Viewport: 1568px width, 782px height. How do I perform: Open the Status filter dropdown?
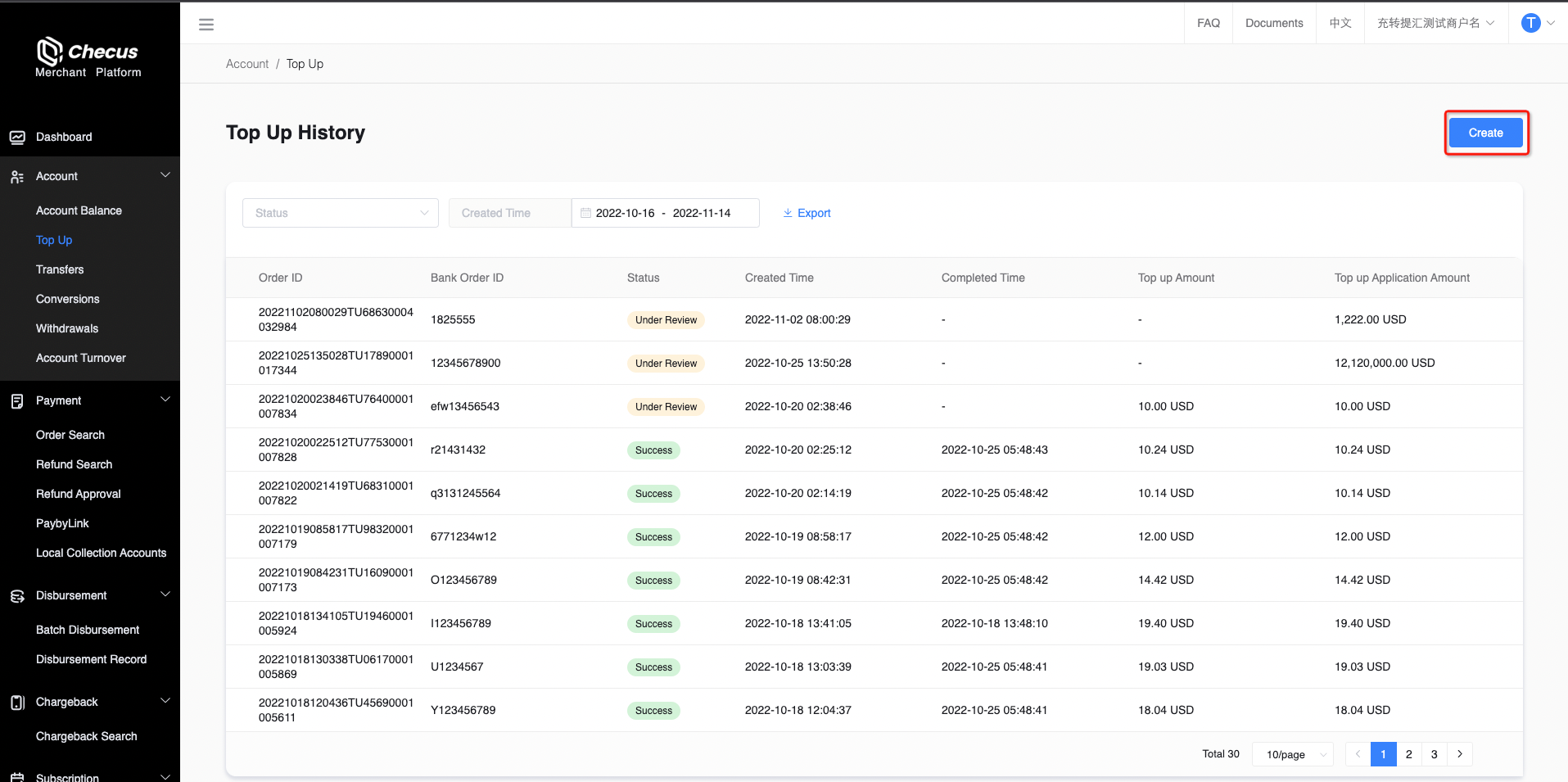[x=341, y=213]
